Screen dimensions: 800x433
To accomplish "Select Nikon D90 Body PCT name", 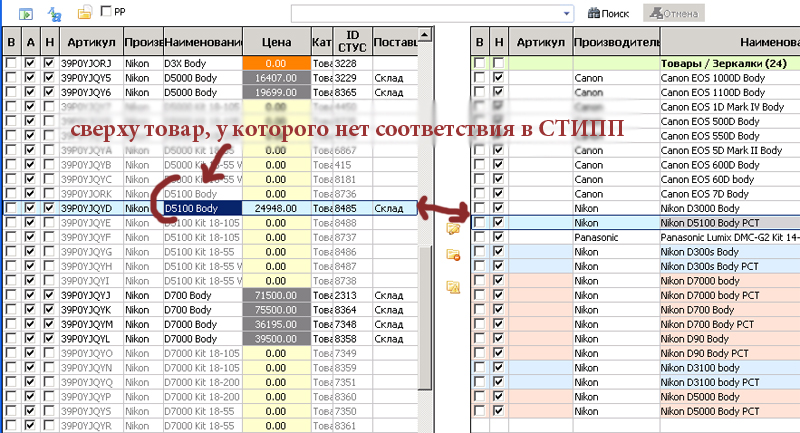I will pyautogui.click(x=705, y=353).
